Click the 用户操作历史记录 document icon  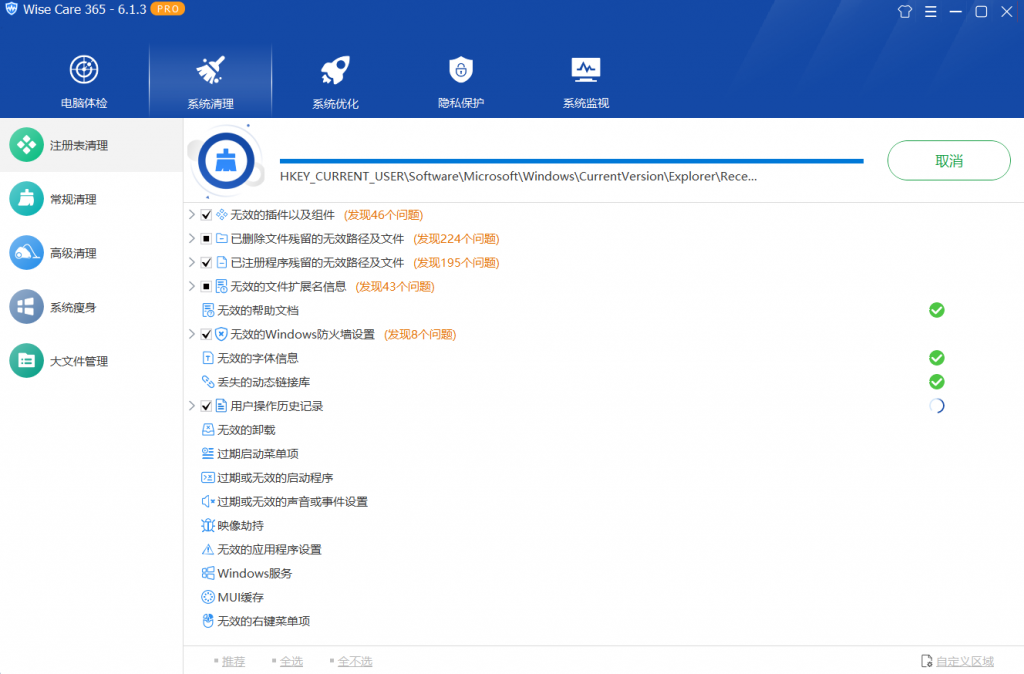[x=221, y=406]
